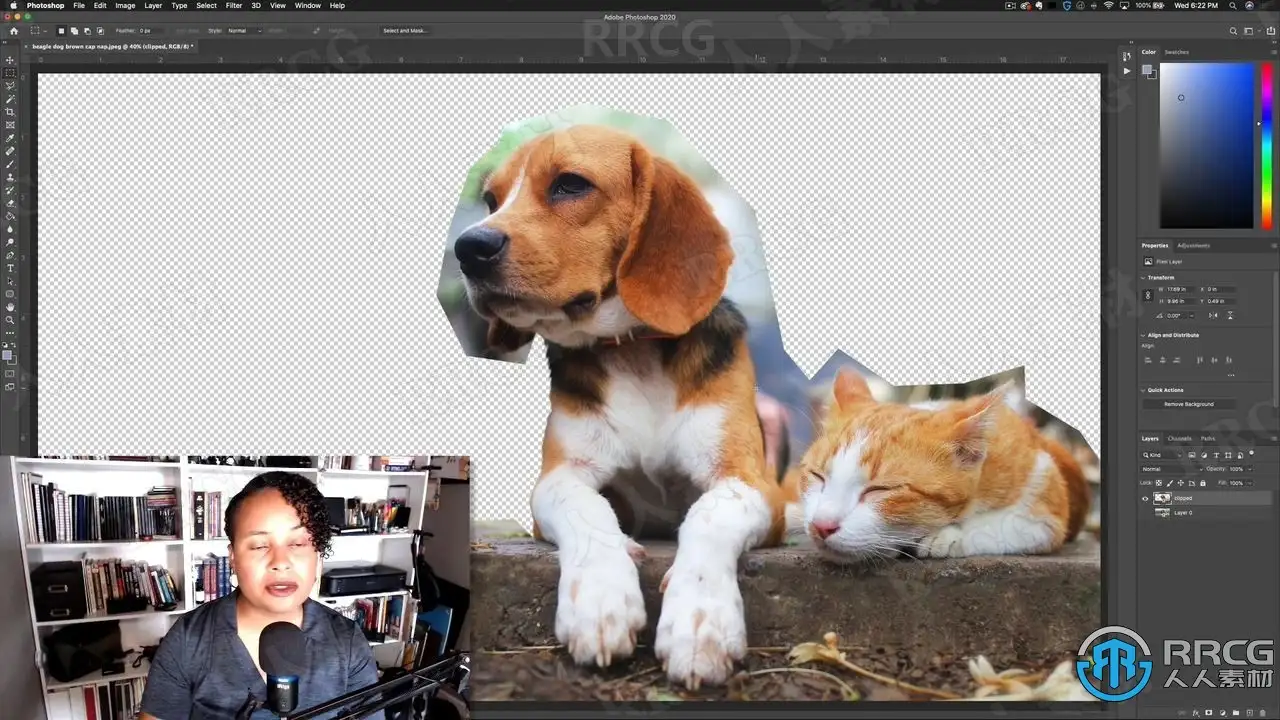Select the Hand tool
Viewport: 1280px width, 720px height.
point(10,307)
